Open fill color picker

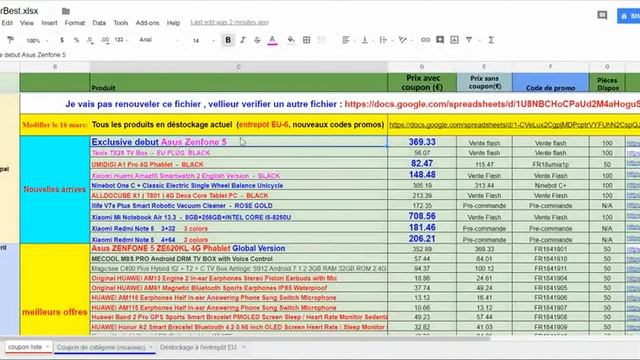pyautogui.click(x=291, y=40)
